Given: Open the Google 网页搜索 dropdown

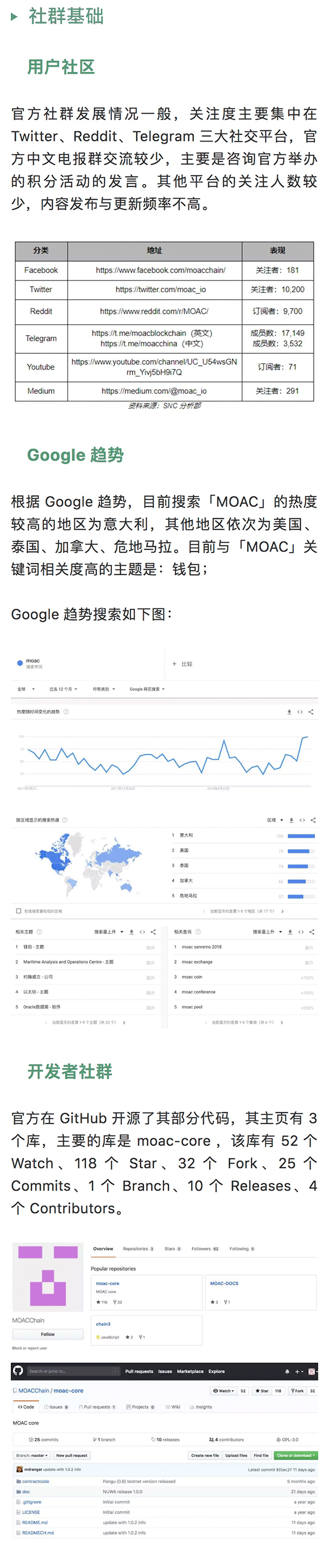Looking at the screenshot, I should point(147,689).
